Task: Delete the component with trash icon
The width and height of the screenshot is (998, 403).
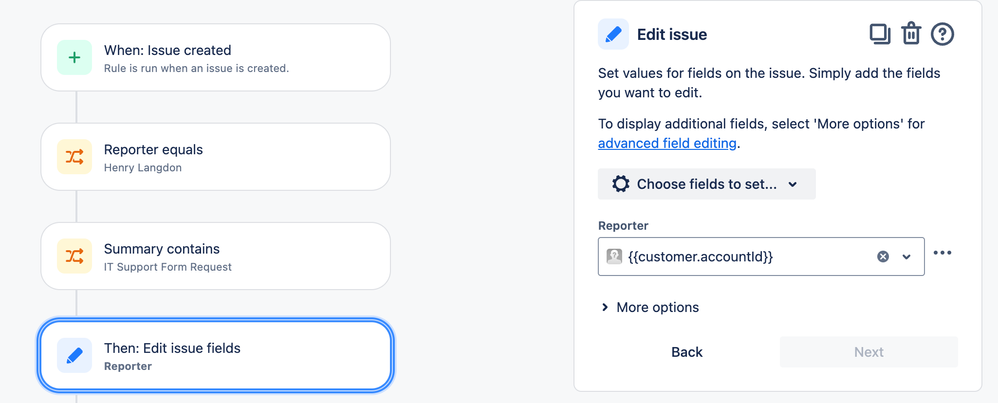Action: pos(911,34)
